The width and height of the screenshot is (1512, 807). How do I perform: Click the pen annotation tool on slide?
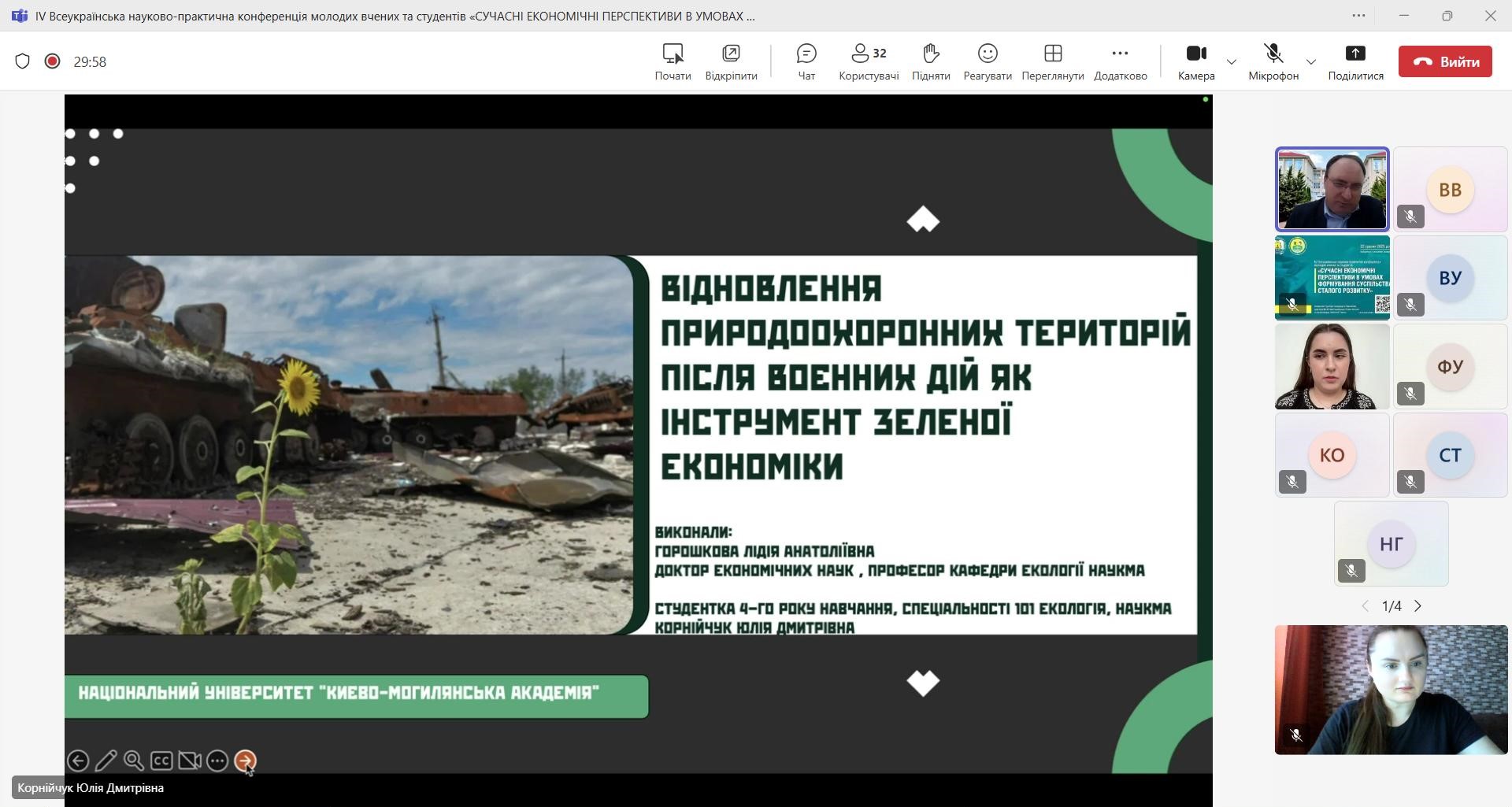coord(106,761)
